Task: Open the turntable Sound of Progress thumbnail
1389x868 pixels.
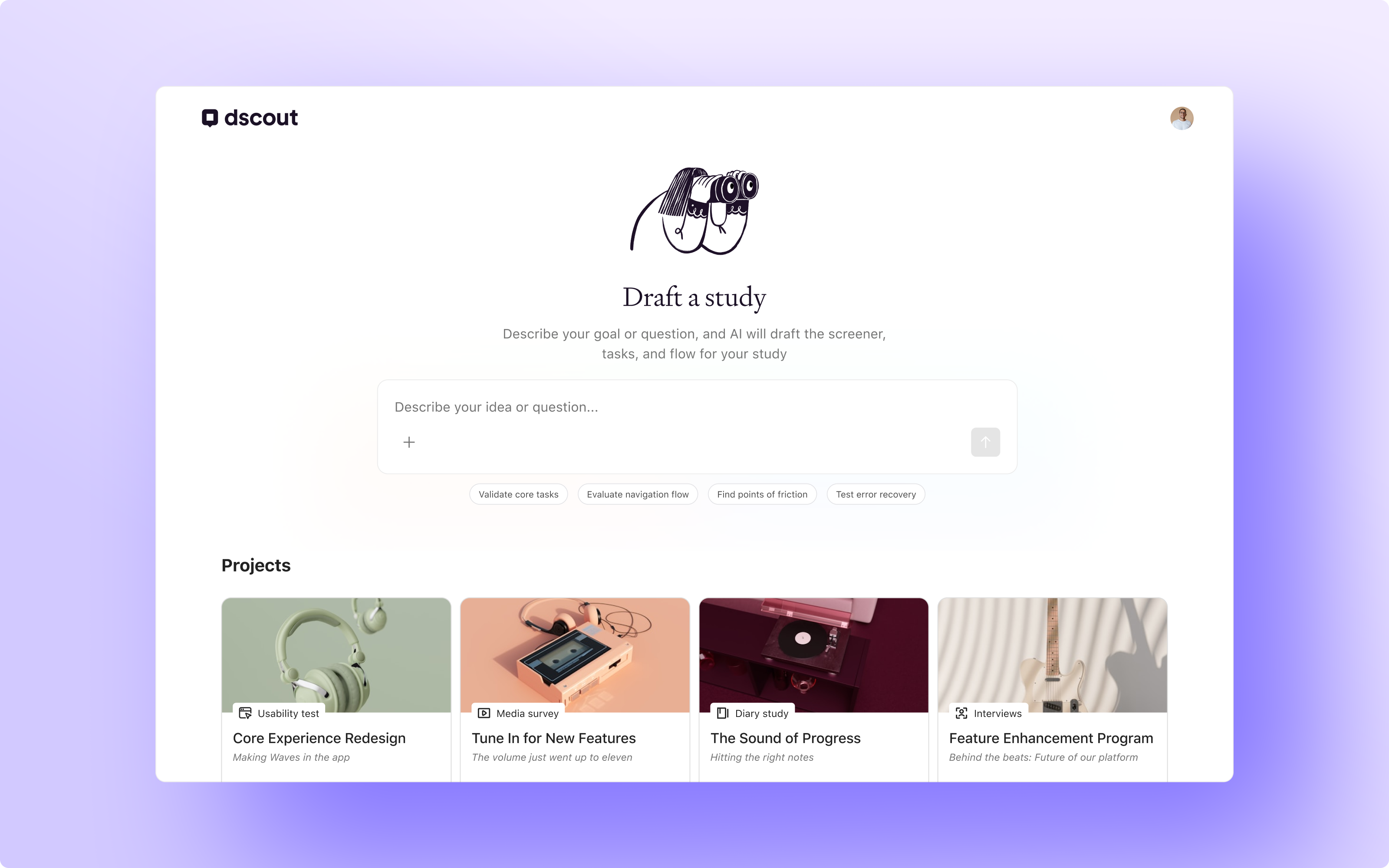Action: pyautogui.click(x=813, y=655)
